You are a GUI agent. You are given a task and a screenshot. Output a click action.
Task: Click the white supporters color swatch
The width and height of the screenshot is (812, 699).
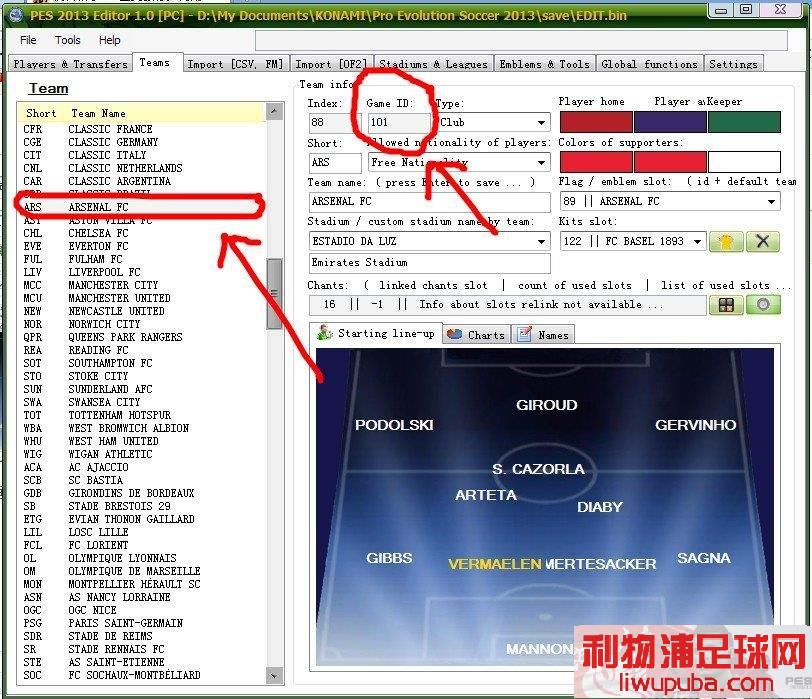click(x=744, y=162)
